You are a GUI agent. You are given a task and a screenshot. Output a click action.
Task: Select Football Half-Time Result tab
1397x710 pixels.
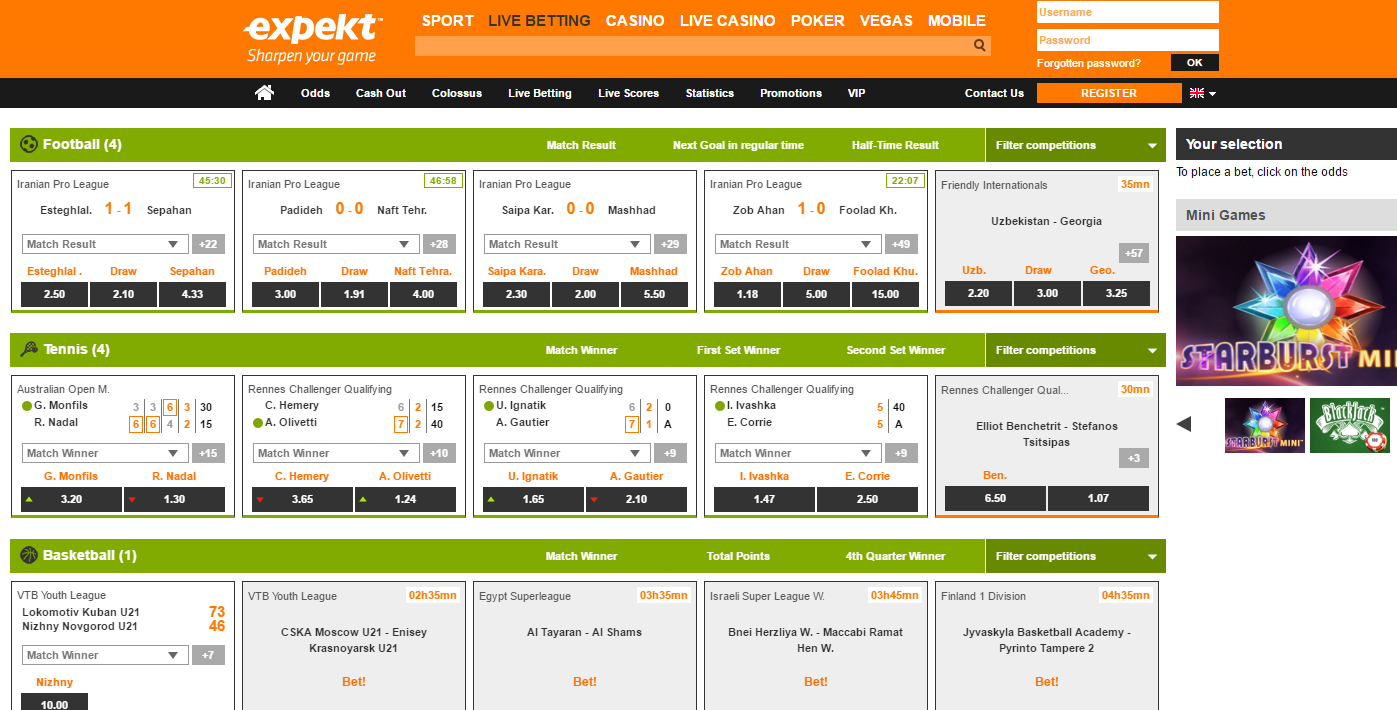(x=895, y=145)
